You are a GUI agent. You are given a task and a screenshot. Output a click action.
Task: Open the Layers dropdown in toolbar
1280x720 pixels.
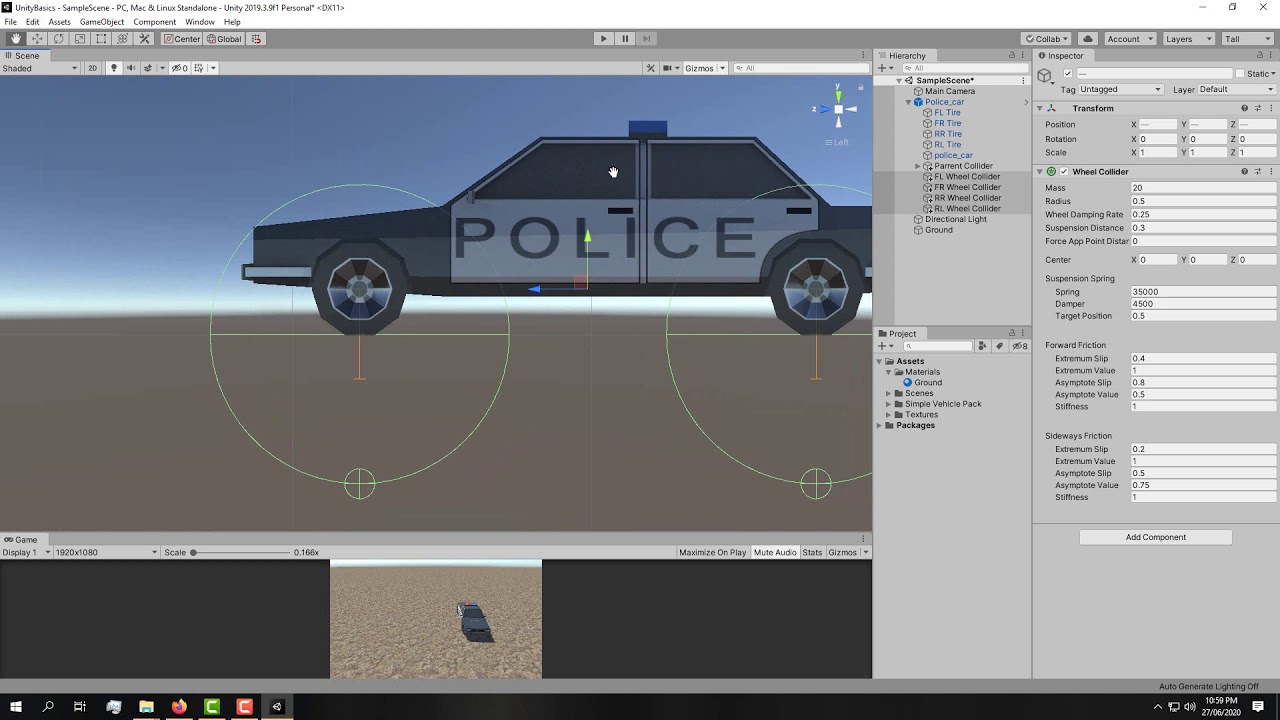[1189, 39]
